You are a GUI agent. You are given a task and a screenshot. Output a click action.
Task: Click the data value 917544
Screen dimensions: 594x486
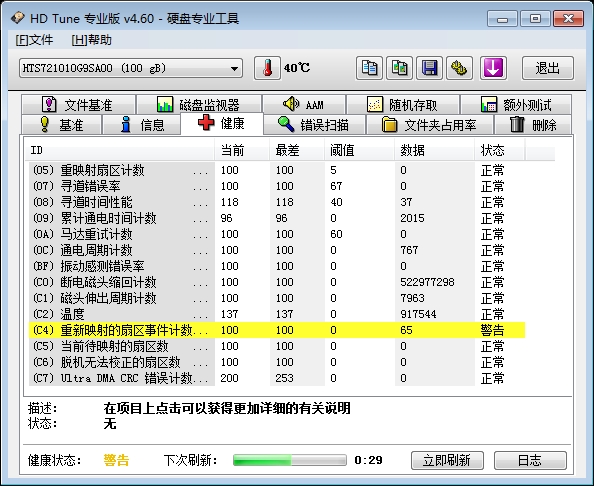pyautogui.click(x=418, y=314)
